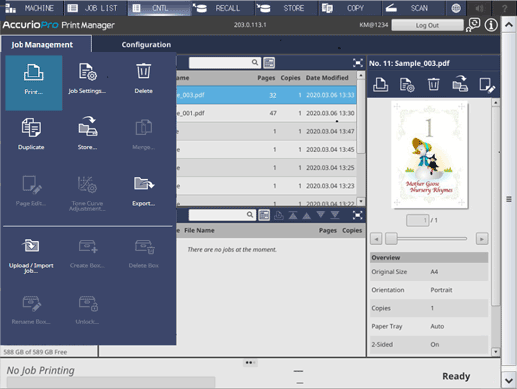Click the next page arrow in preview
Screen dimensions: 517x389
click(482, 239)
